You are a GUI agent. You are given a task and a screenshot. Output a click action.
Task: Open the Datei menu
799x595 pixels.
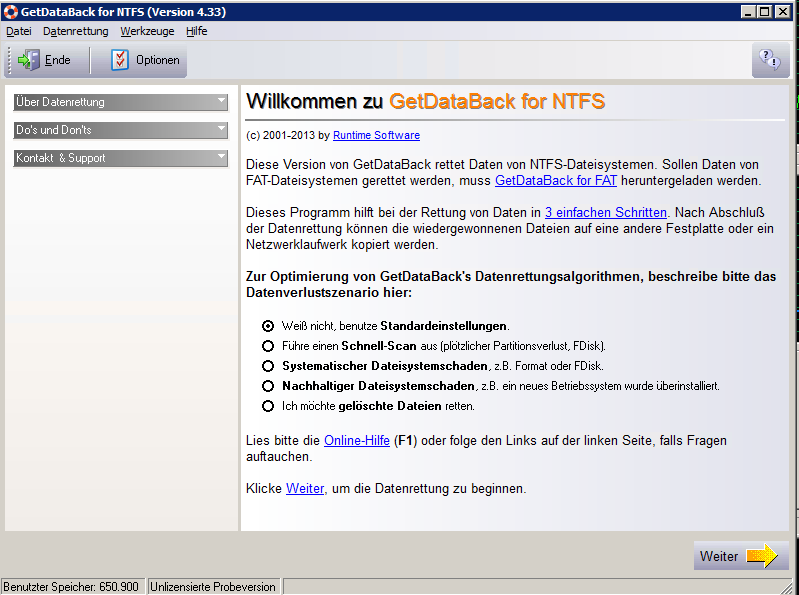(x=19, y=31)
